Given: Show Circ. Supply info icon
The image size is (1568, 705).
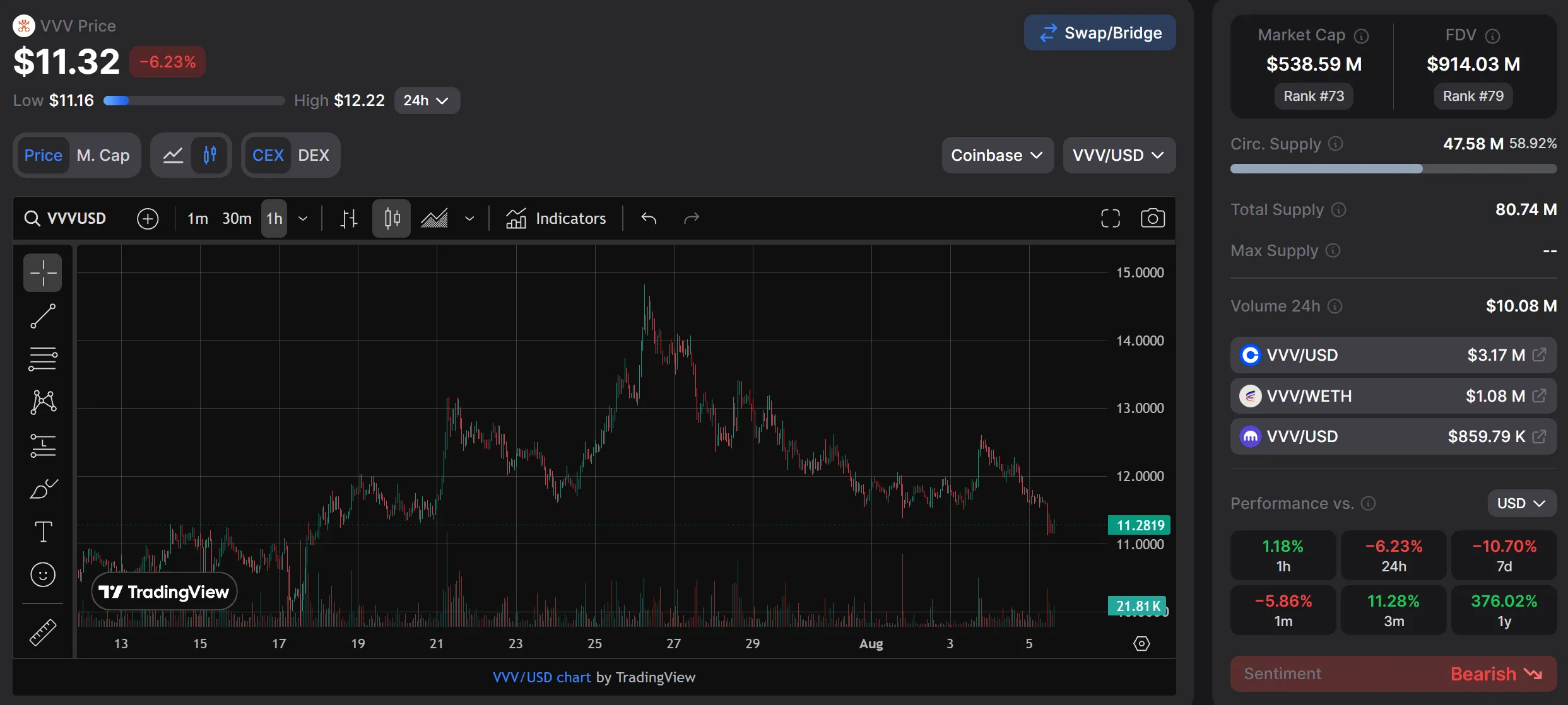Looking at the screenshot, I should point(1335,144).
